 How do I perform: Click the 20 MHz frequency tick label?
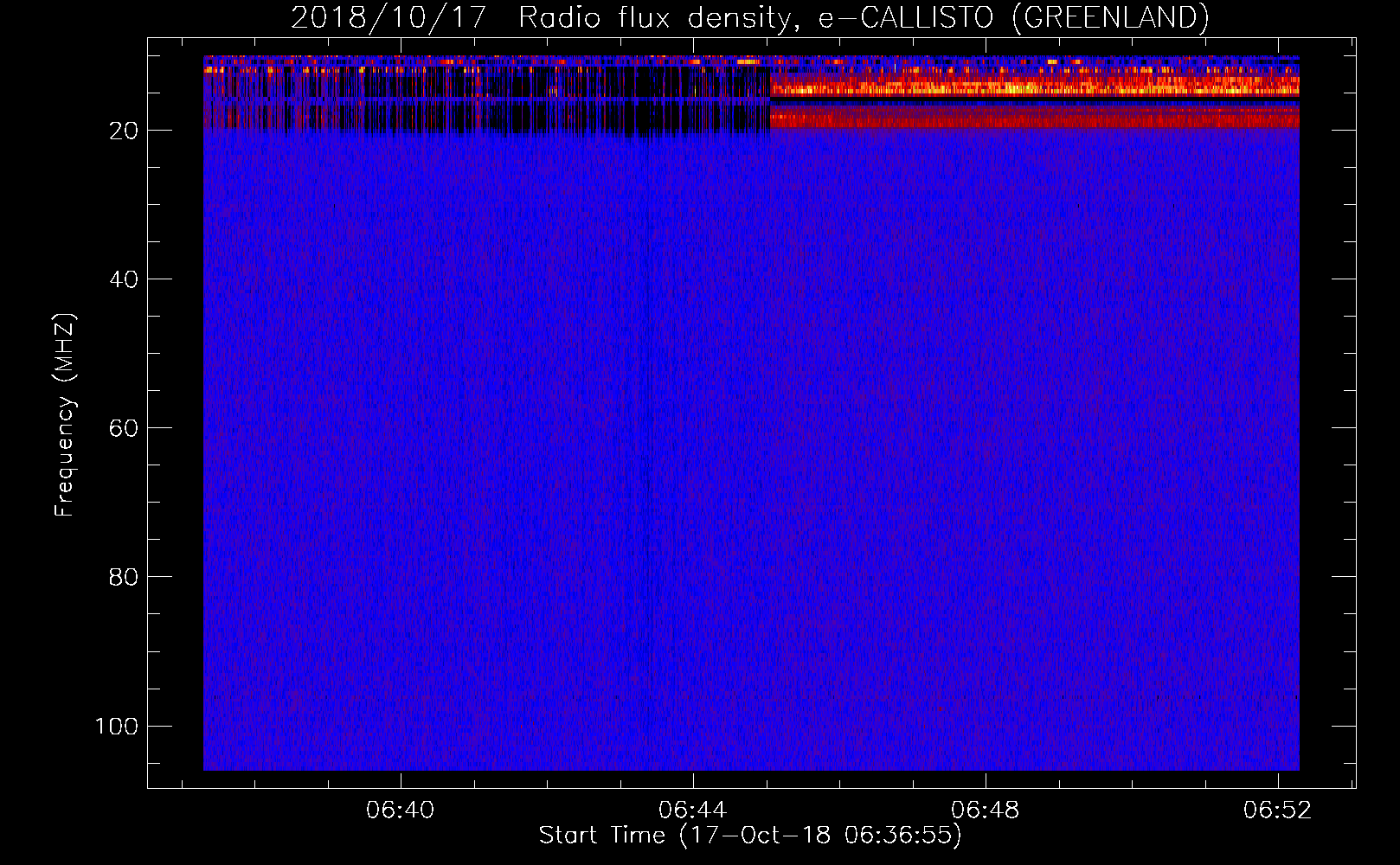[x=124, y=131]
